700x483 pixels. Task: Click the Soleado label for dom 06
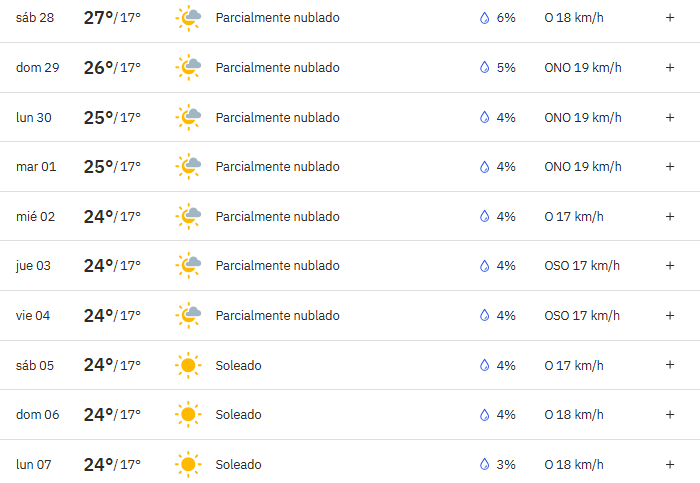click(238, 415)
